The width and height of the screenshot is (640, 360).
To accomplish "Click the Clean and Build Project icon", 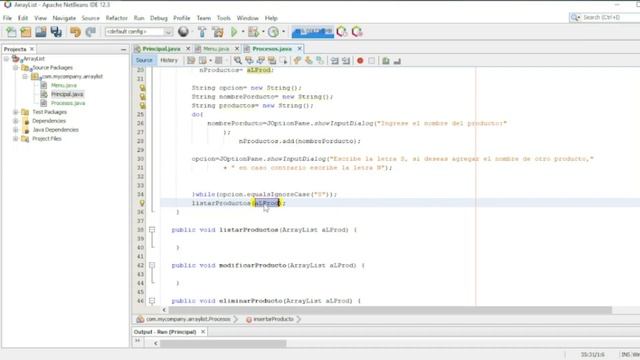I will pyautogui.click(x=218, y=32).
